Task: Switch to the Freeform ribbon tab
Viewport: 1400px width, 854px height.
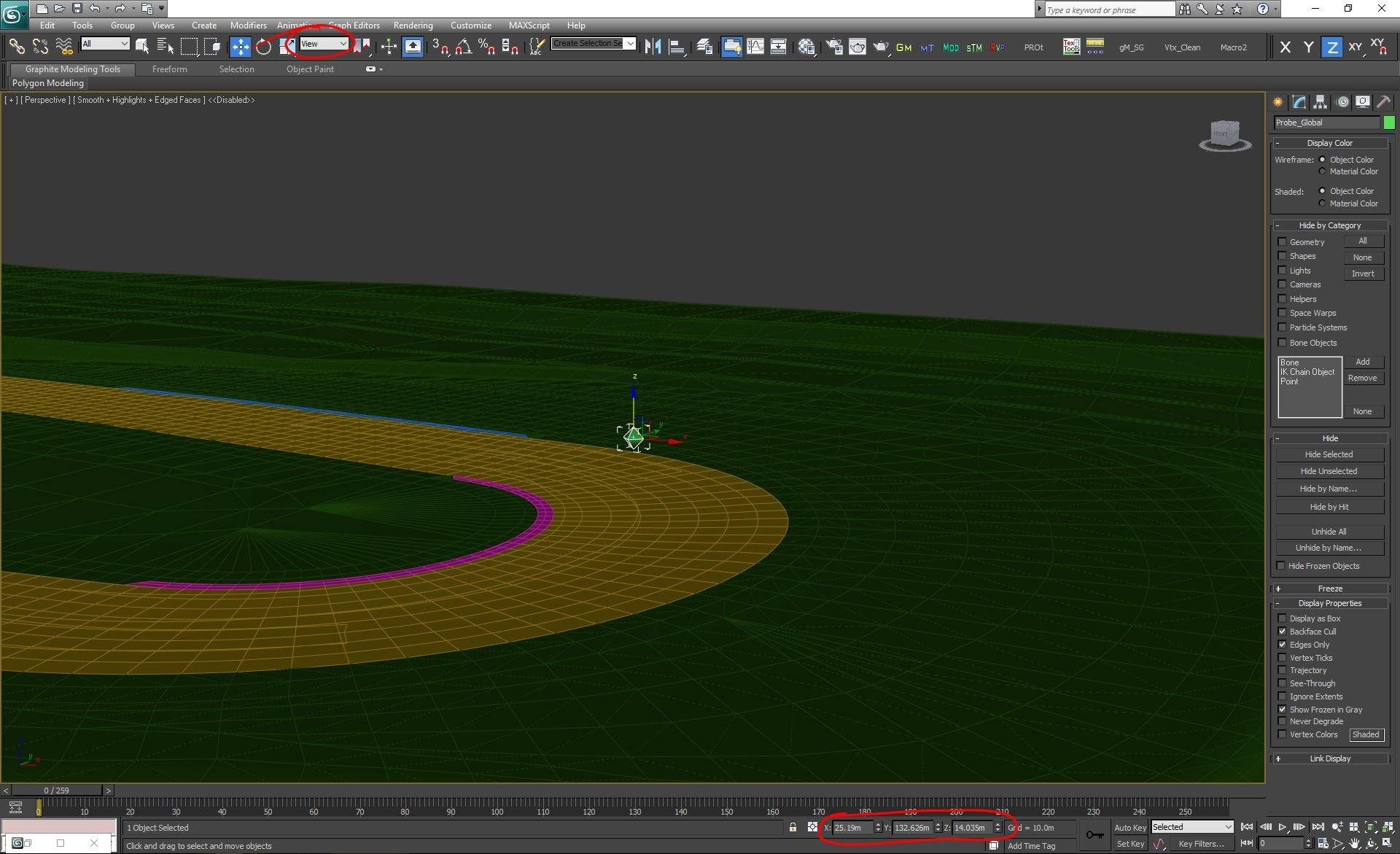Action: click(170, 69)
